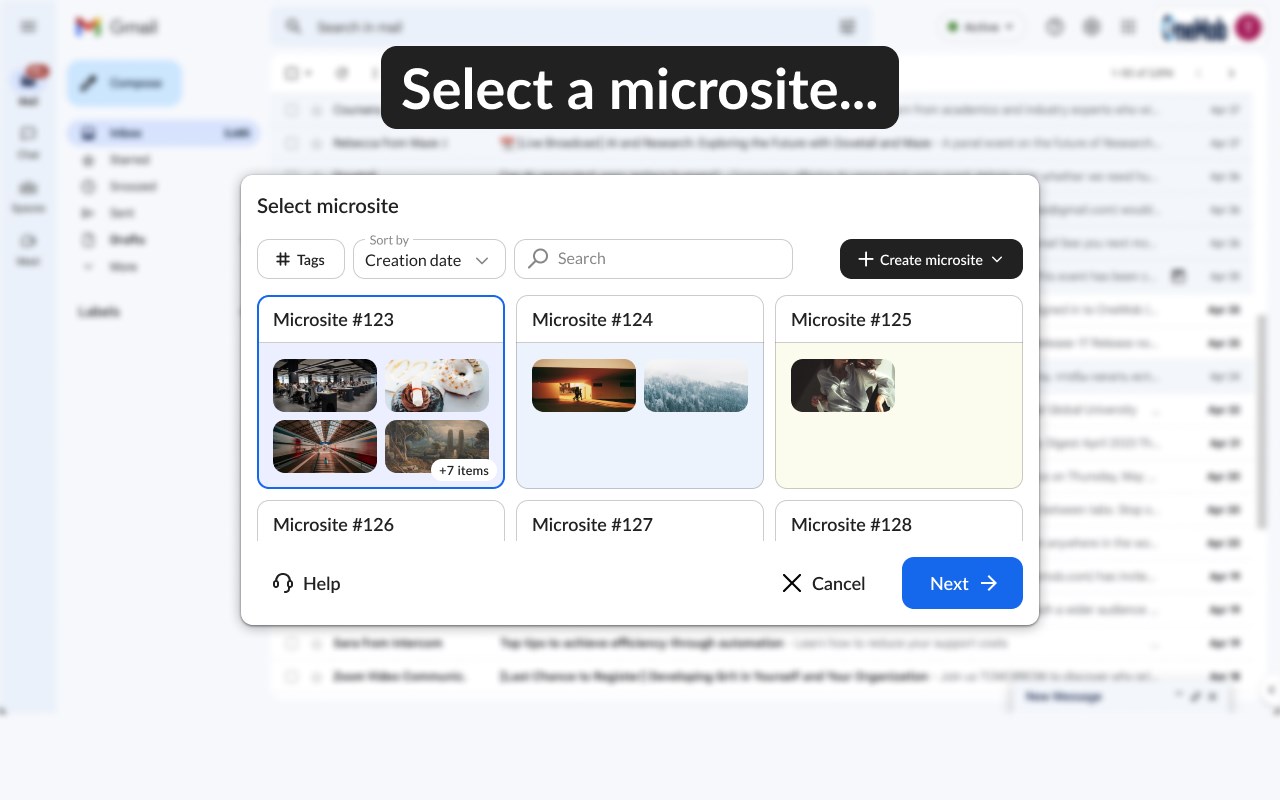Open the Gmail main menu hamburger icon

point(28,27)
